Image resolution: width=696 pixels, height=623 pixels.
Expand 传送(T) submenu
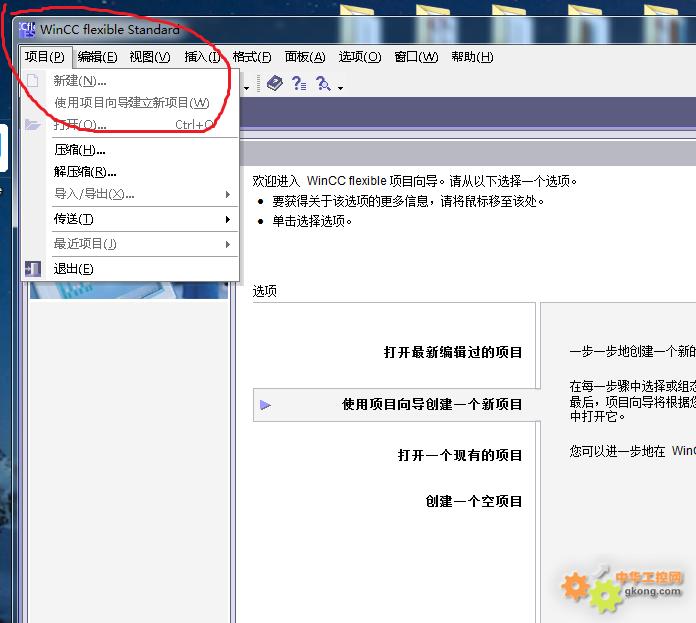(130, 219)
